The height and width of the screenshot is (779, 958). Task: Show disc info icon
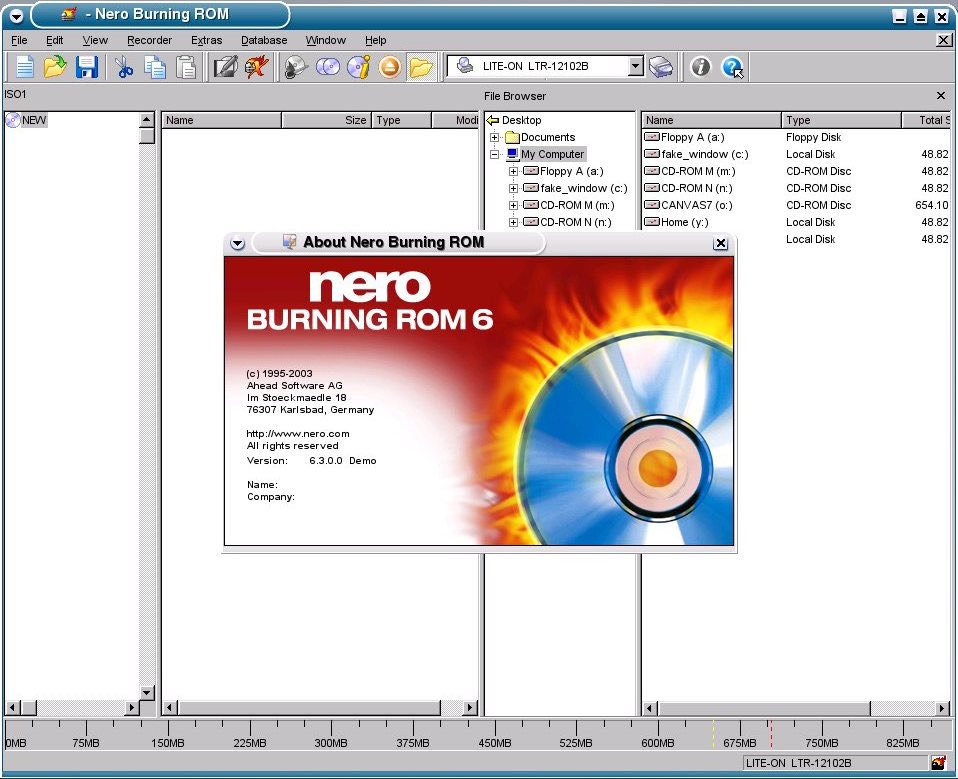click(359, 67)
